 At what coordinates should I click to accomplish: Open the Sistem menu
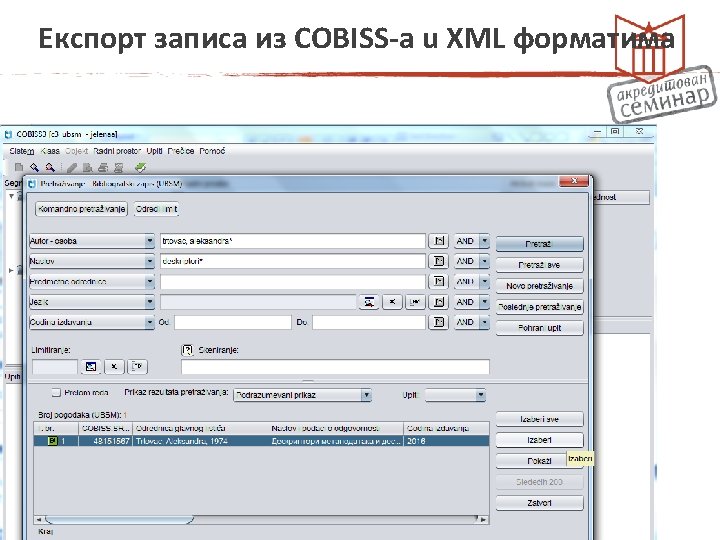(x=22, y=151)
